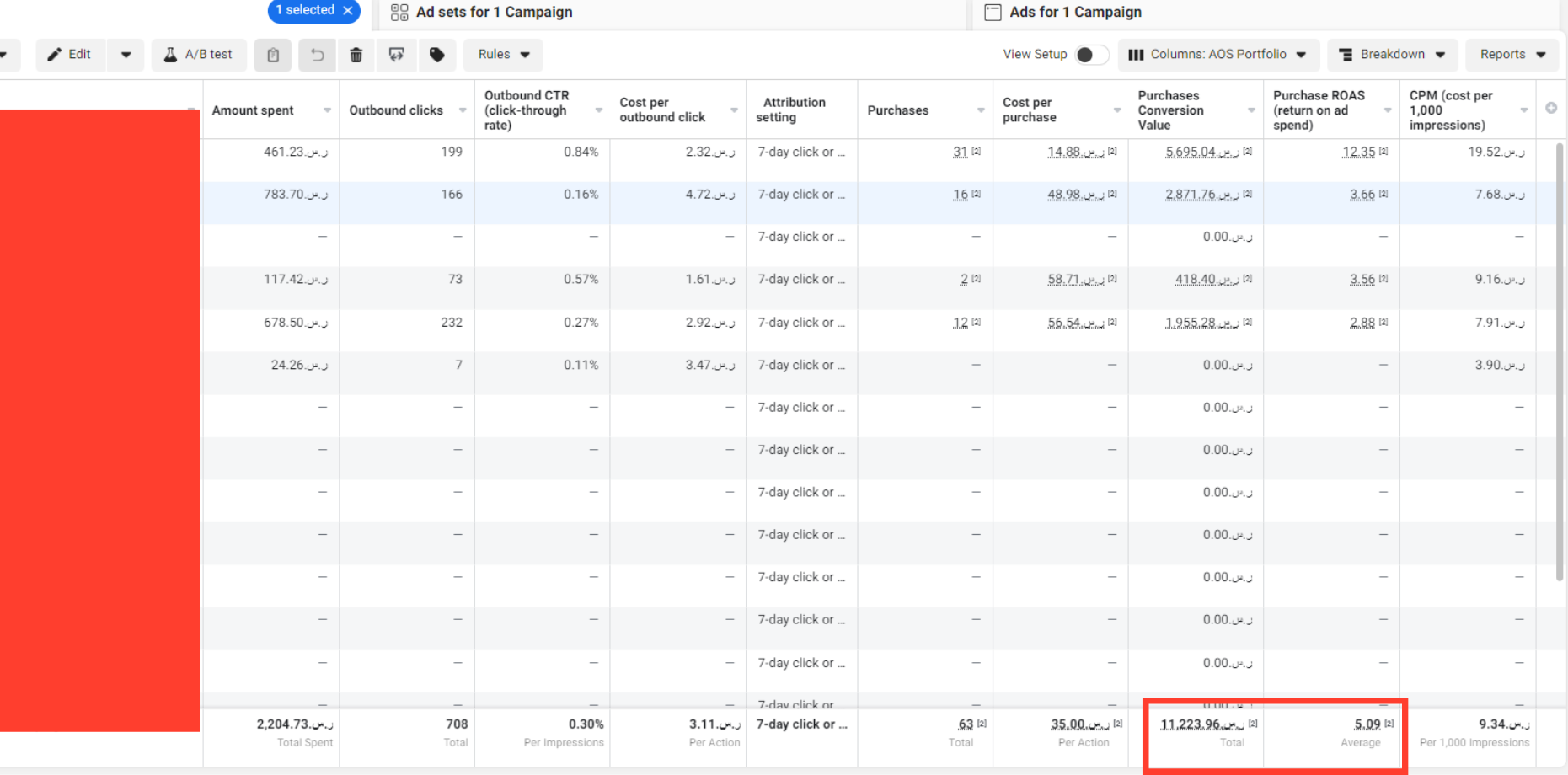Select the Edit pencil tool
This screenshot has width=1568, height=775.
coord(70,54)
